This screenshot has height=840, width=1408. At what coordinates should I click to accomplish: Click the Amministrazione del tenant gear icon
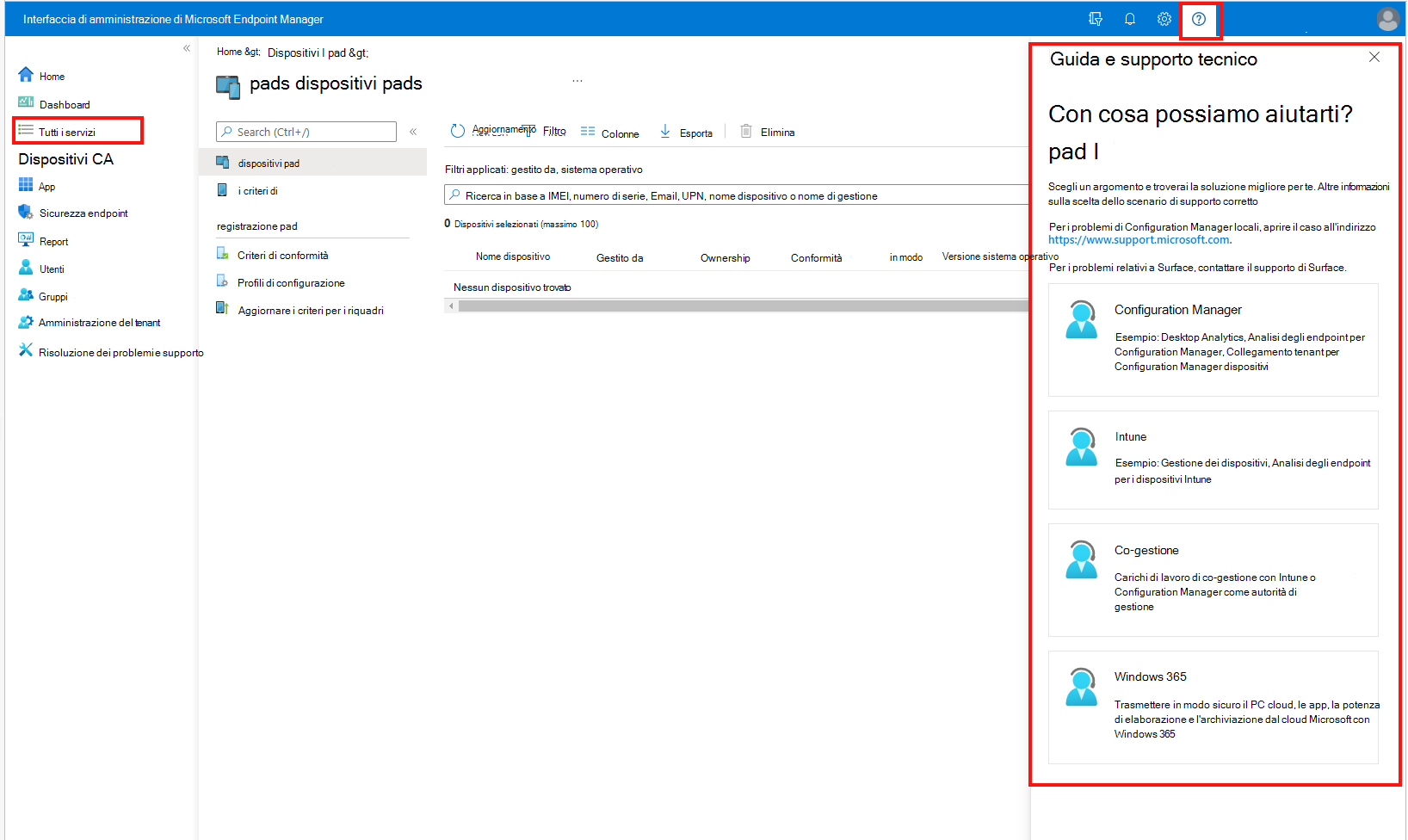tap(26, 322)
